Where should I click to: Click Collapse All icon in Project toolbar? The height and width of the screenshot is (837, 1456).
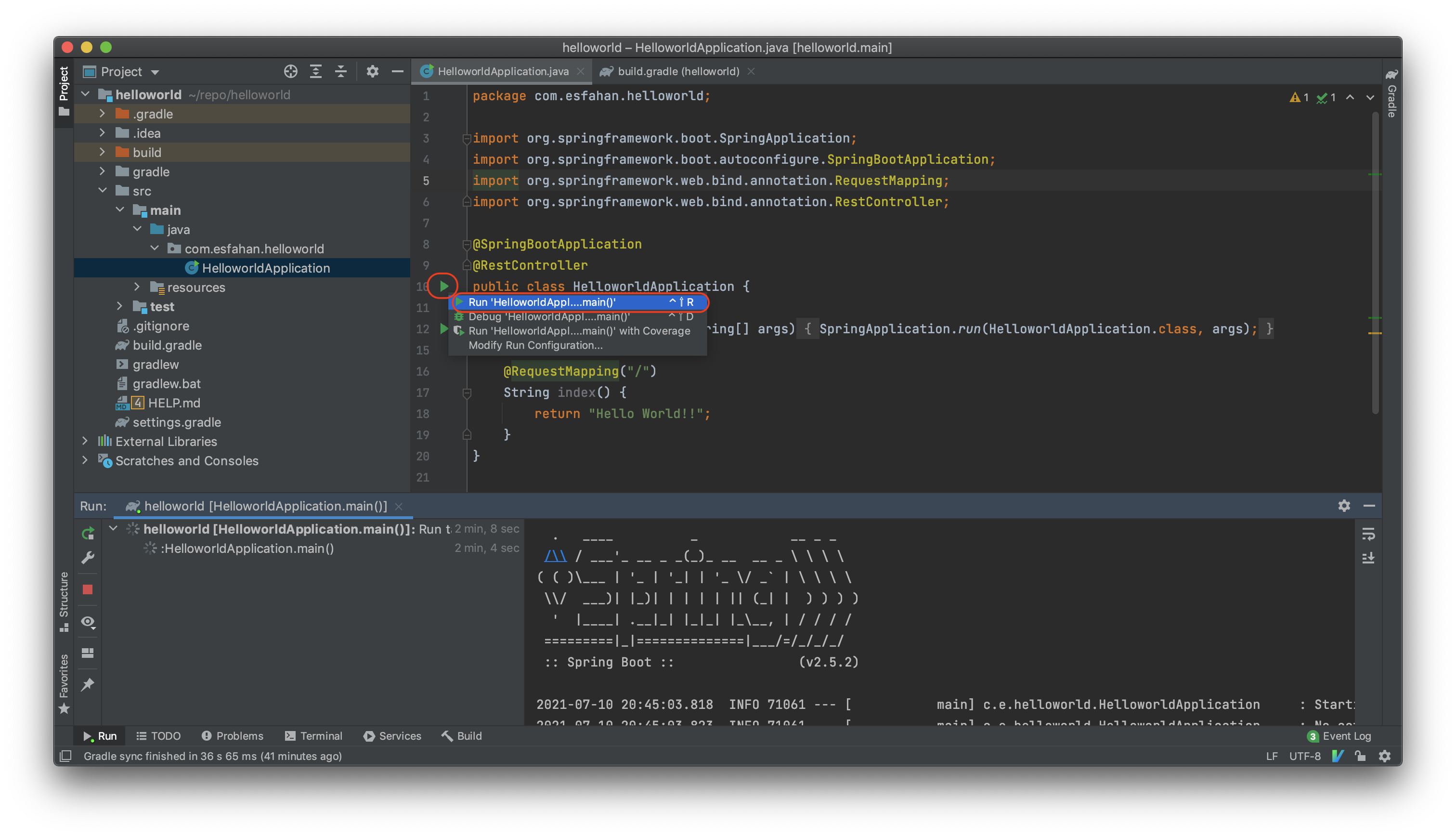click(341, 71)
